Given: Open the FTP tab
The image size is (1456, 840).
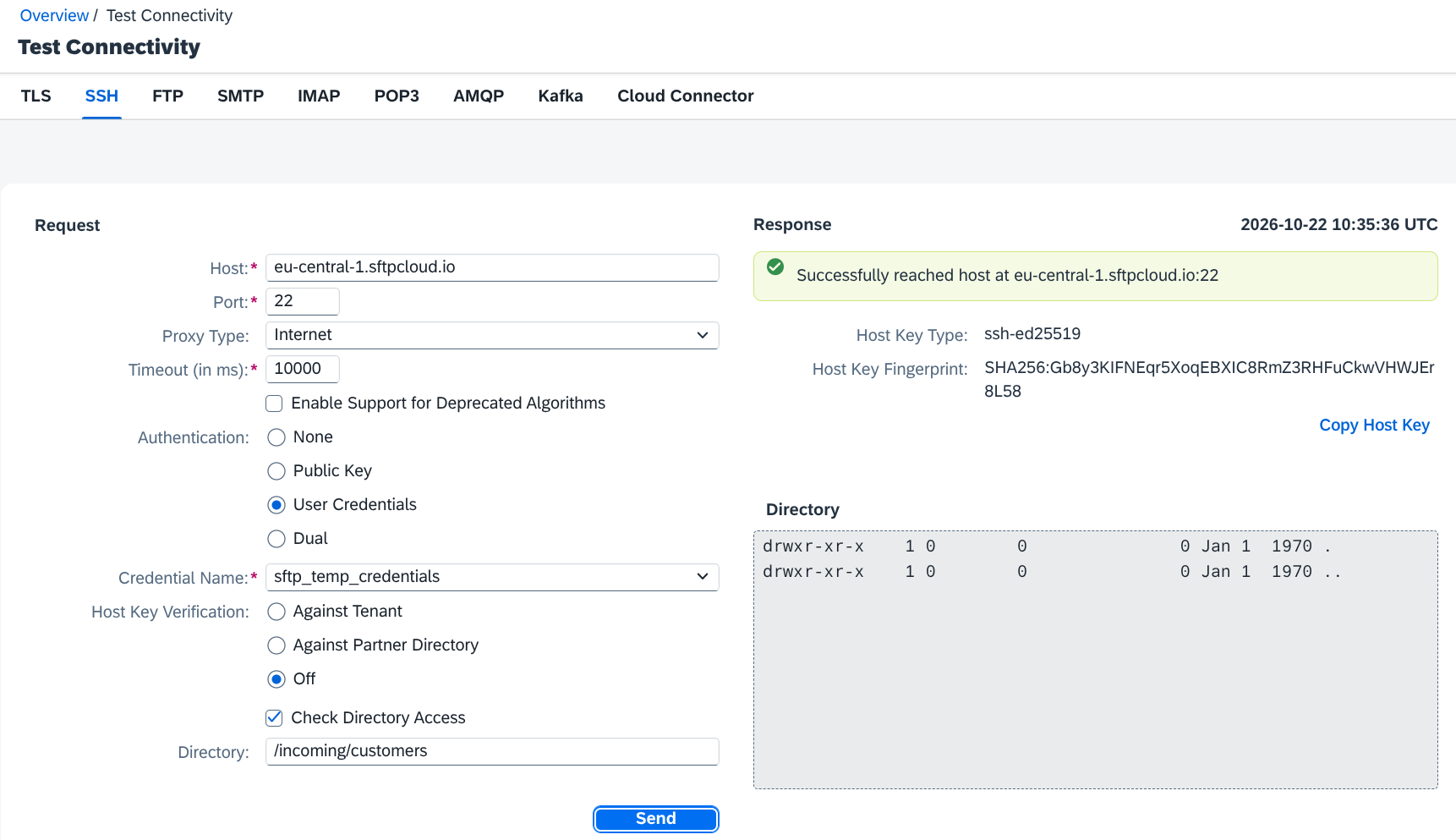Looking at the screenshot, I should (x=168, y=96).
